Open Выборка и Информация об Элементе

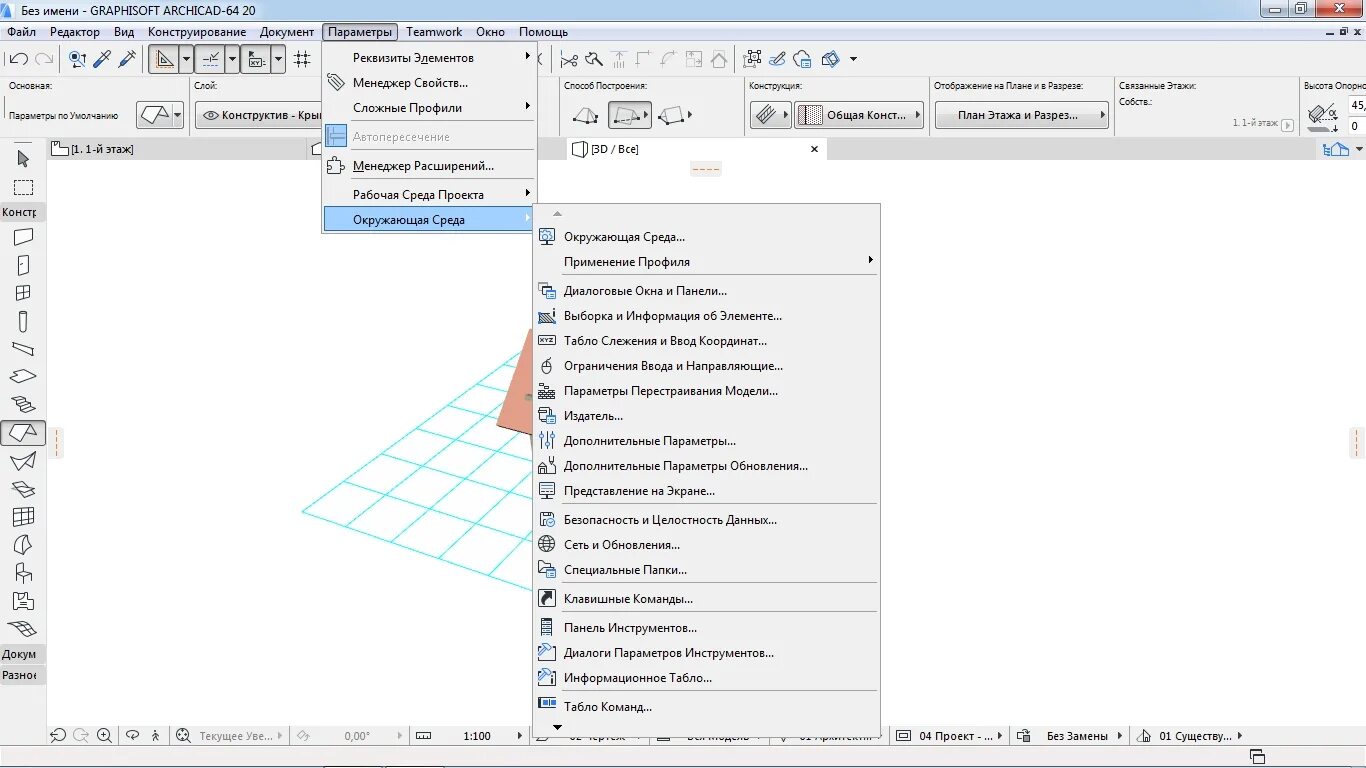click(706, 316)
